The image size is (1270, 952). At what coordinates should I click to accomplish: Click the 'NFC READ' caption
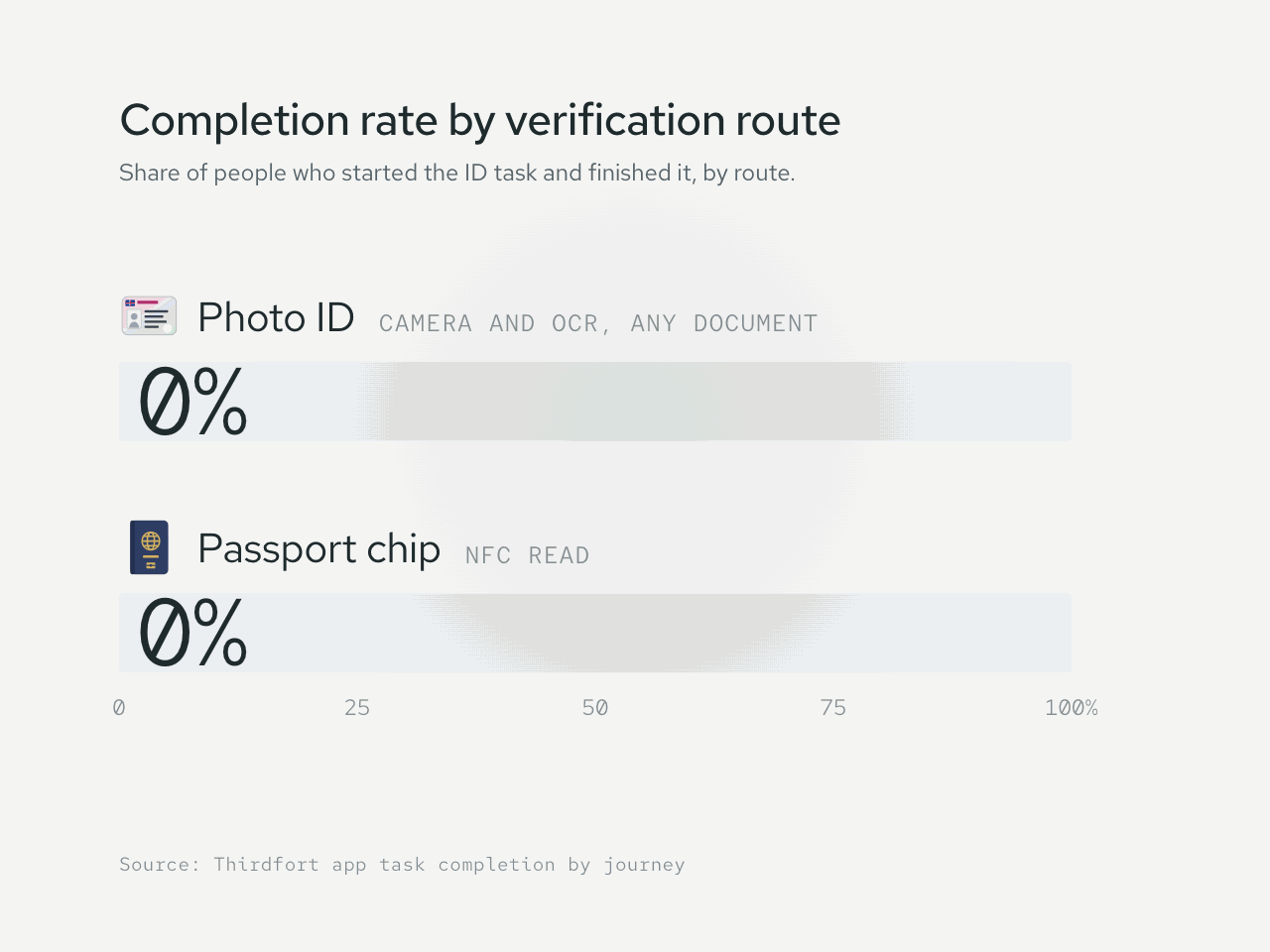(527, 555)
